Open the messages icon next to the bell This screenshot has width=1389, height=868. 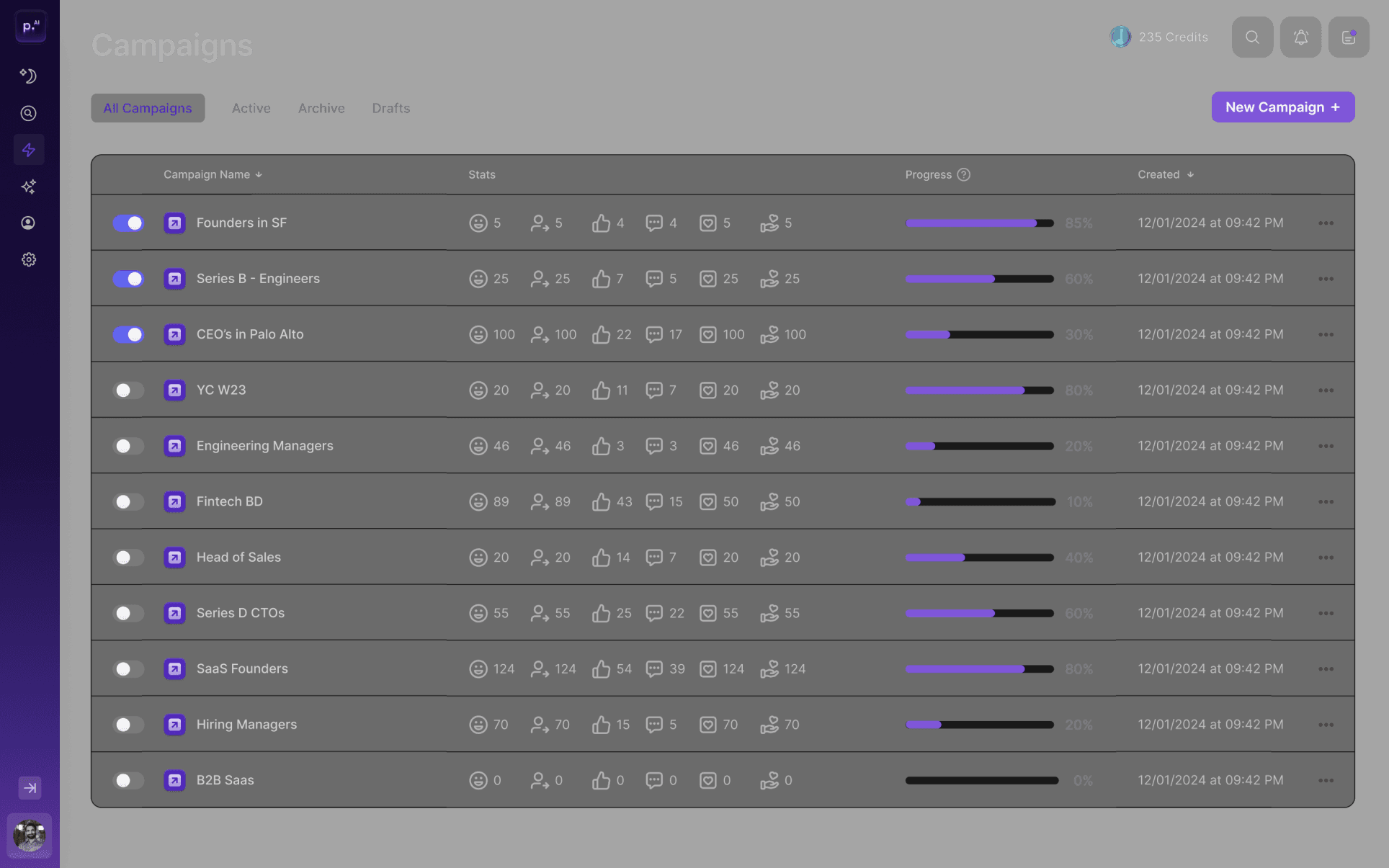tap(1349, 37)
